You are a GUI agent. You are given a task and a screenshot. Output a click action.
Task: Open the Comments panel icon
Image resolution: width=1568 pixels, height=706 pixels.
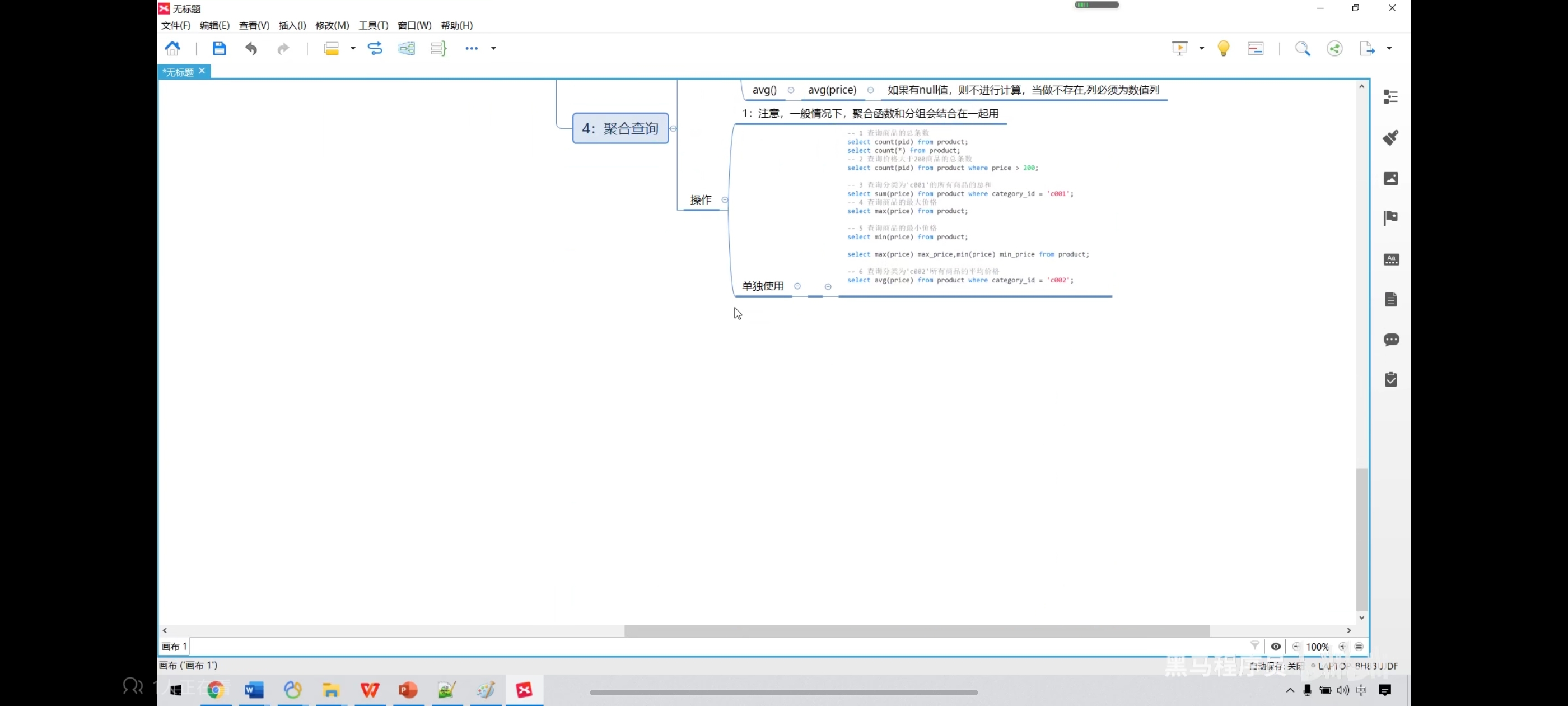pyautogui.click(x=1390, y=340)
